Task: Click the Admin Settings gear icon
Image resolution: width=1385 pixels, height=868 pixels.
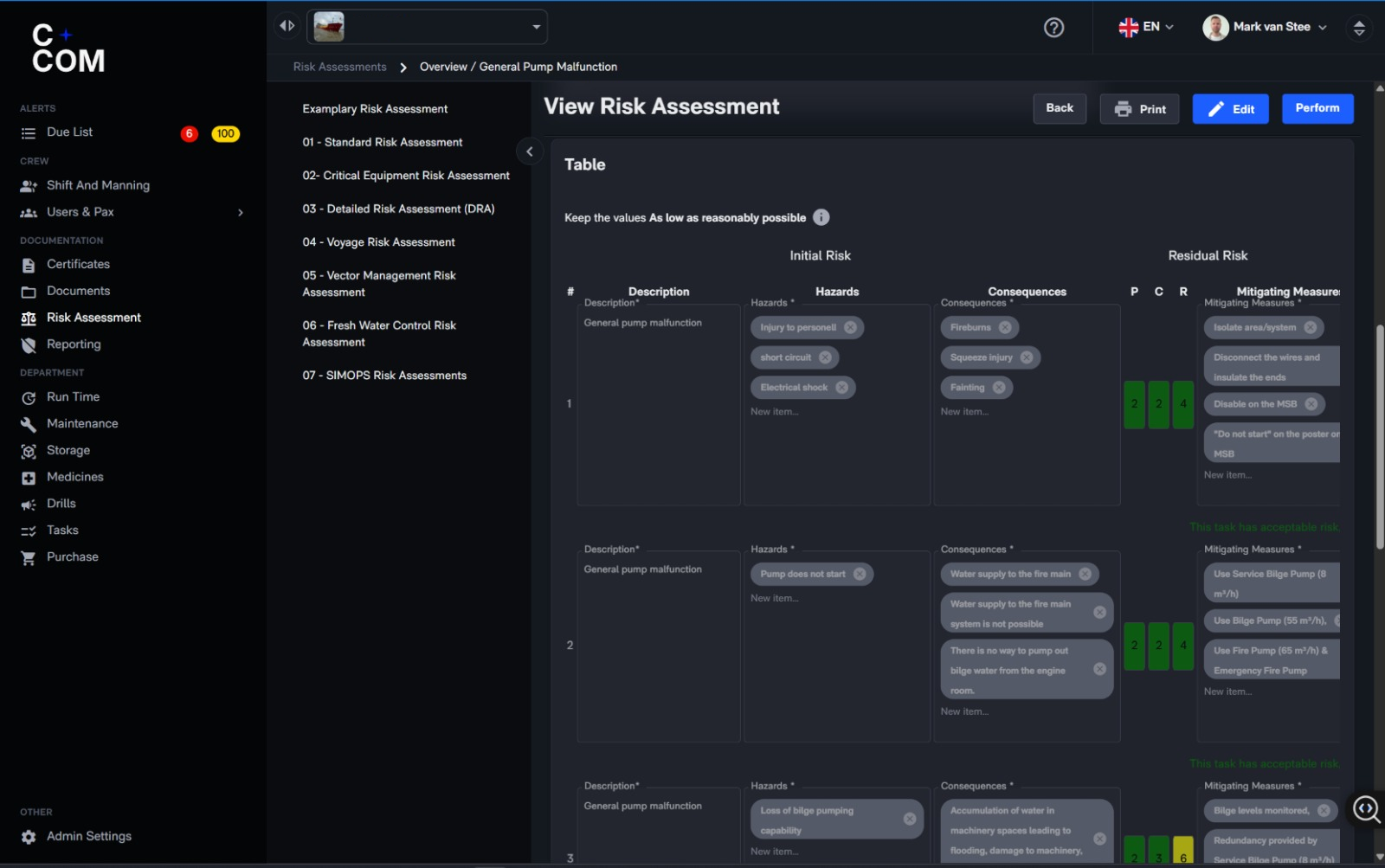Action: 29,837
